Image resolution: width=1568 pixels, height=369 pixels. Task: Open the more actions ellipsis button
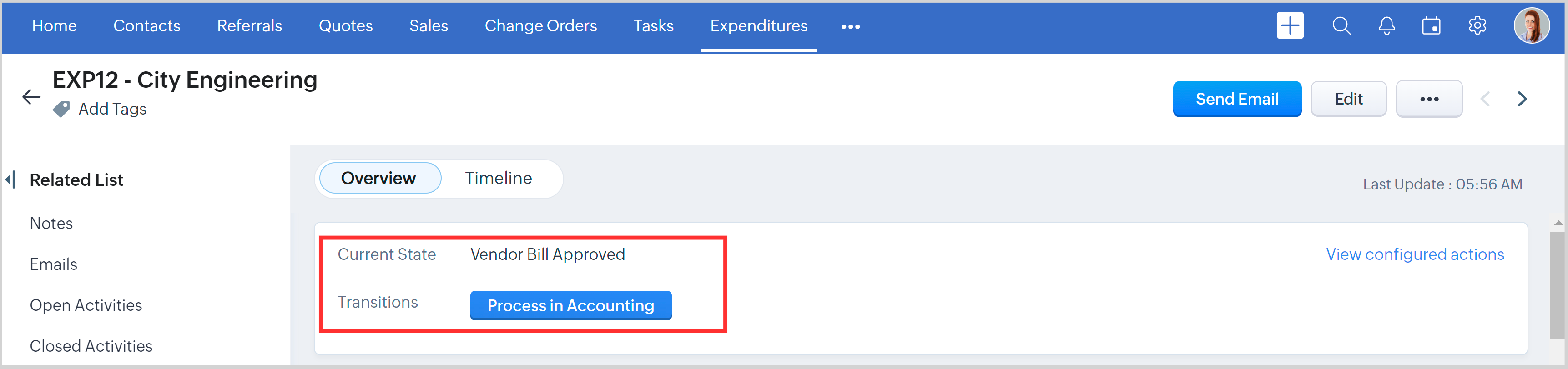(x=1429, y=99)
